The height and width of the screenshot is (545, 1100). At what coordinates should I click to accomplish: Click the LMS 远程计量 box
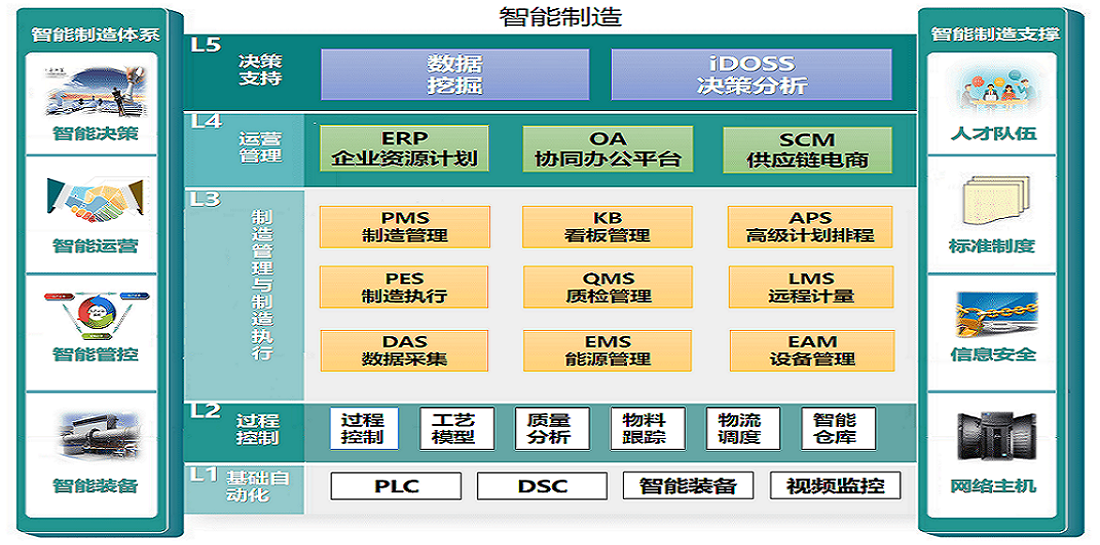coord(811,286)
